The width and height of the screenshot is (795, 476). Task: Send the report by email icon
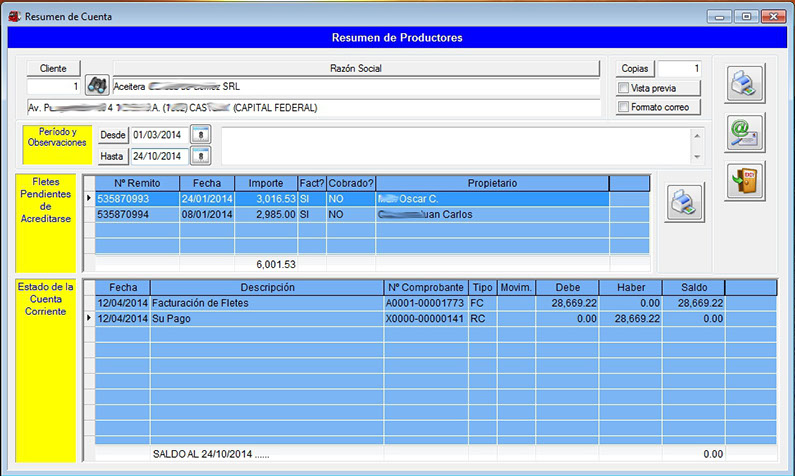pos(745,132)
